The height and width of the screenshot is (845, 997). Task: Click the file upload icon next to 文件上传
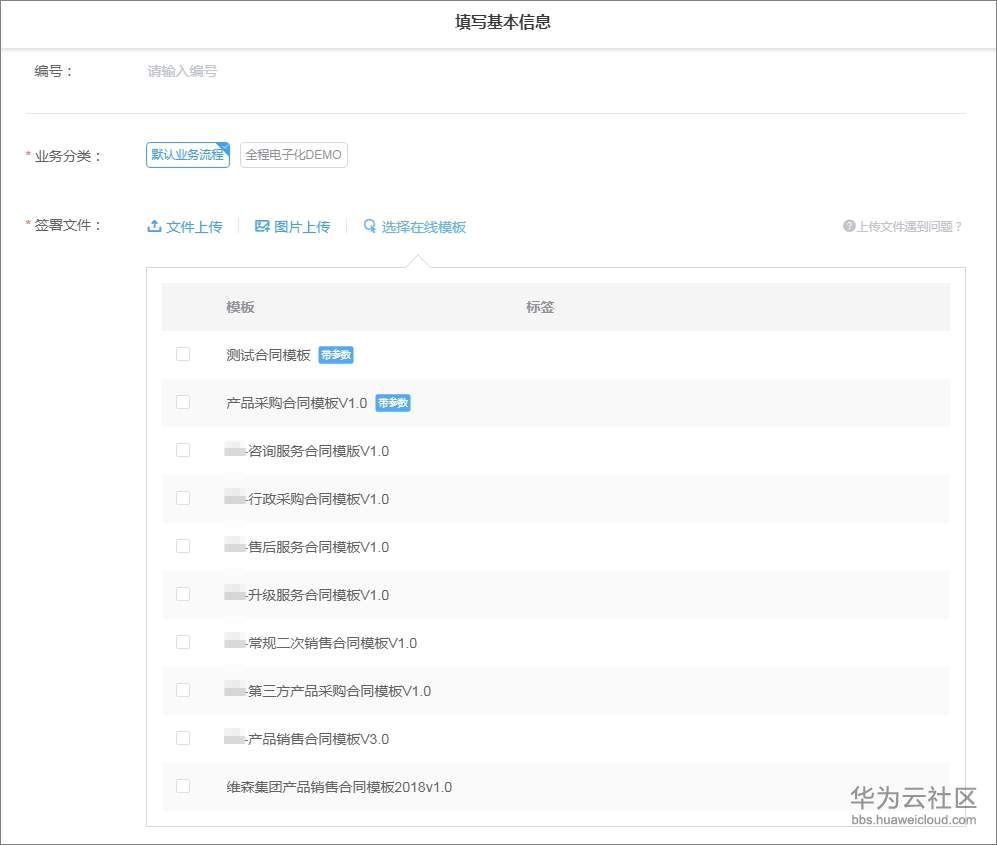(154, 227)
